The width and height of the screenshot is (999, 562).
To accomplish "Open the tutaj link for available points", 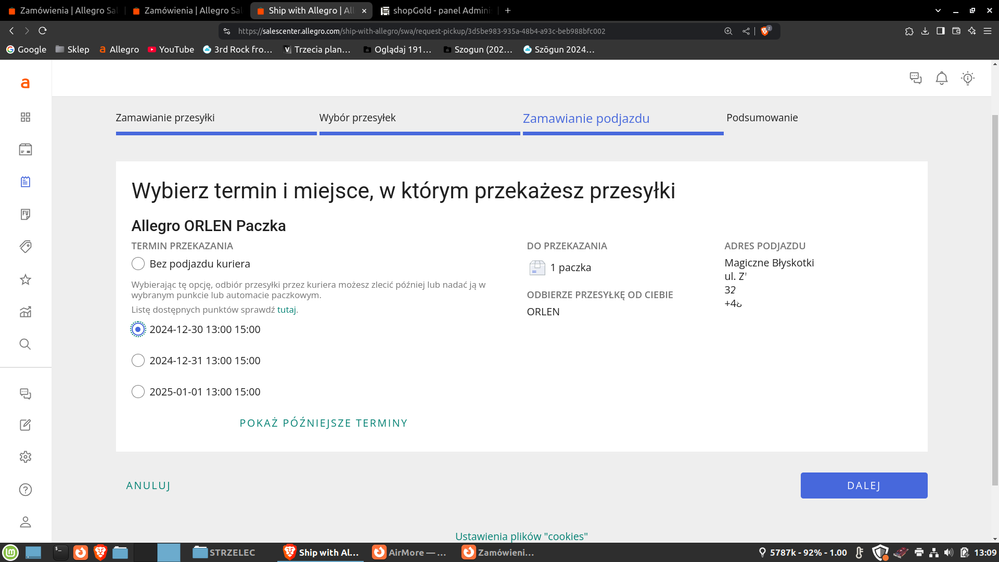I will (286, 310).
